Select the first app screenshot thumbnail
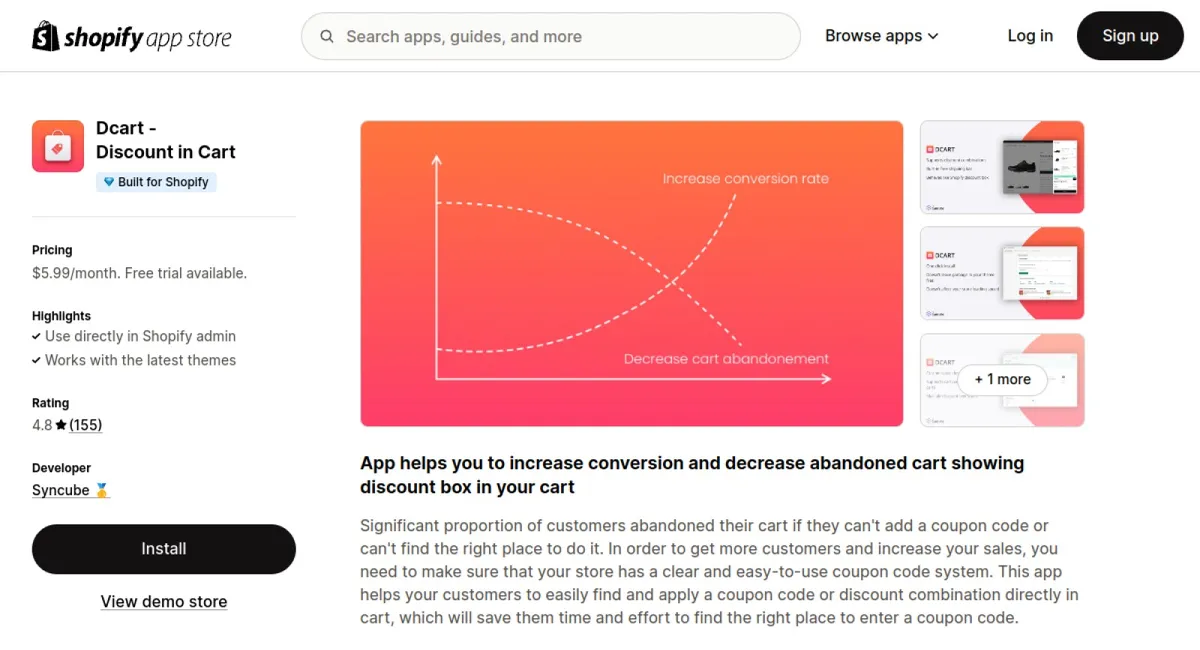The height and width of the screenshot is (650, 1200). click(1001, 167)
